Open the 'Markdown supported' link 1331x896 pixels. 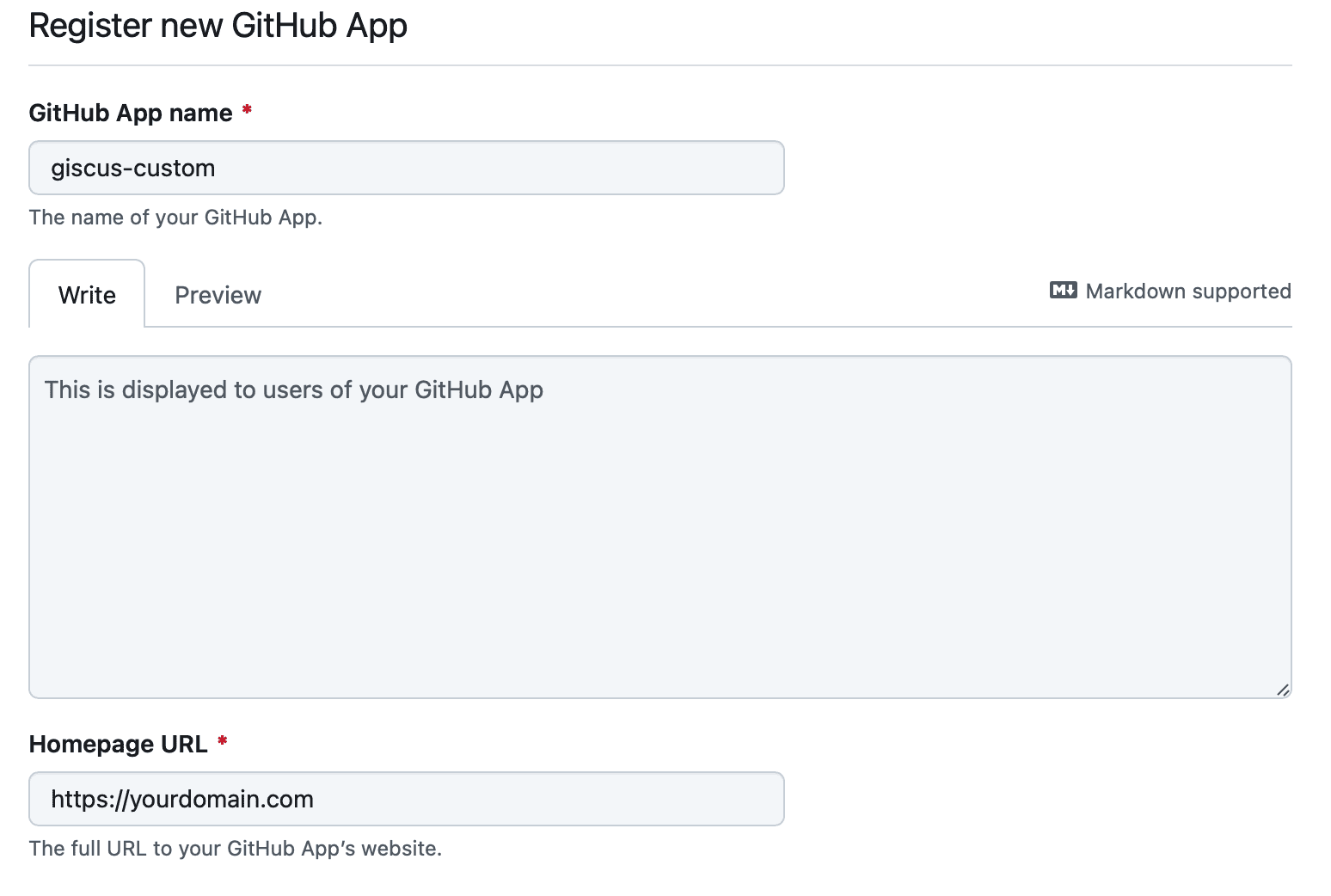(1187, 292)
